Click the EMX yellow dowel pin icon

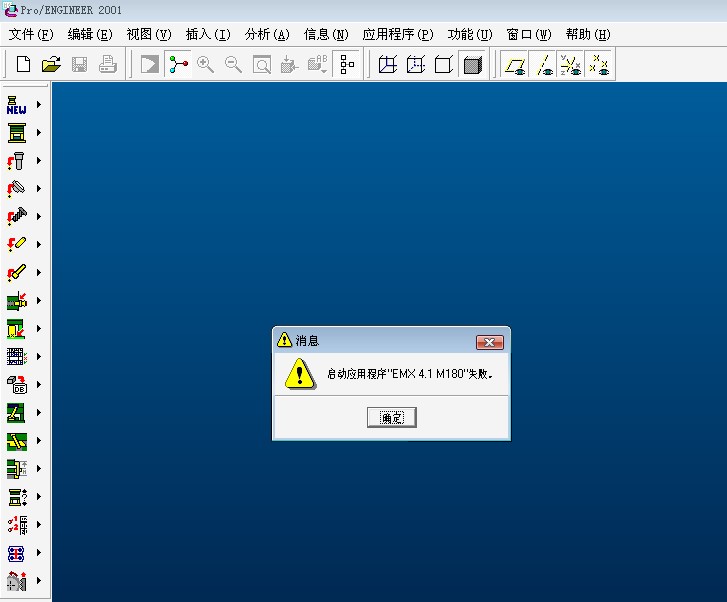click(x=17, y=244)
